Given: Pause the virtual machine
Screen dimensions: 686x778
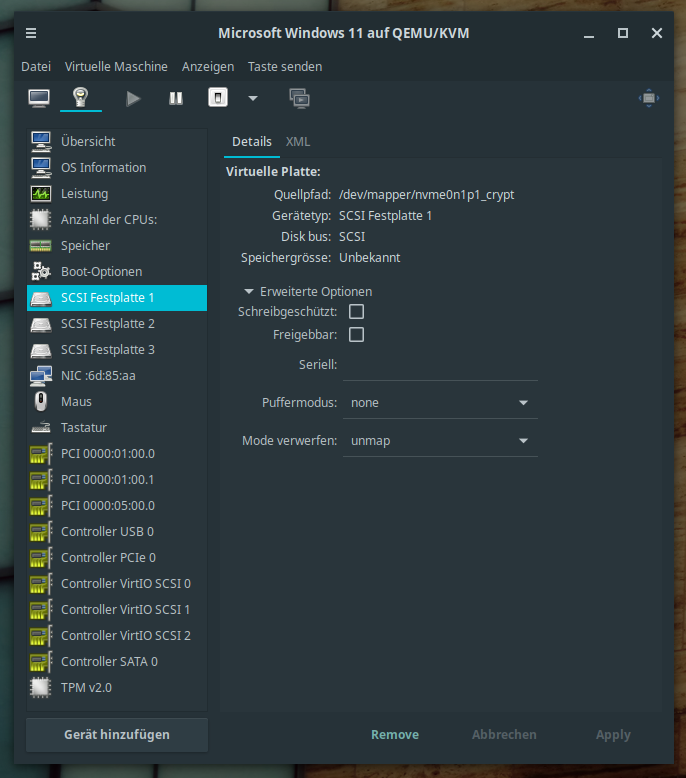Looking at the screenshot, I should click(x=176, y=98).
